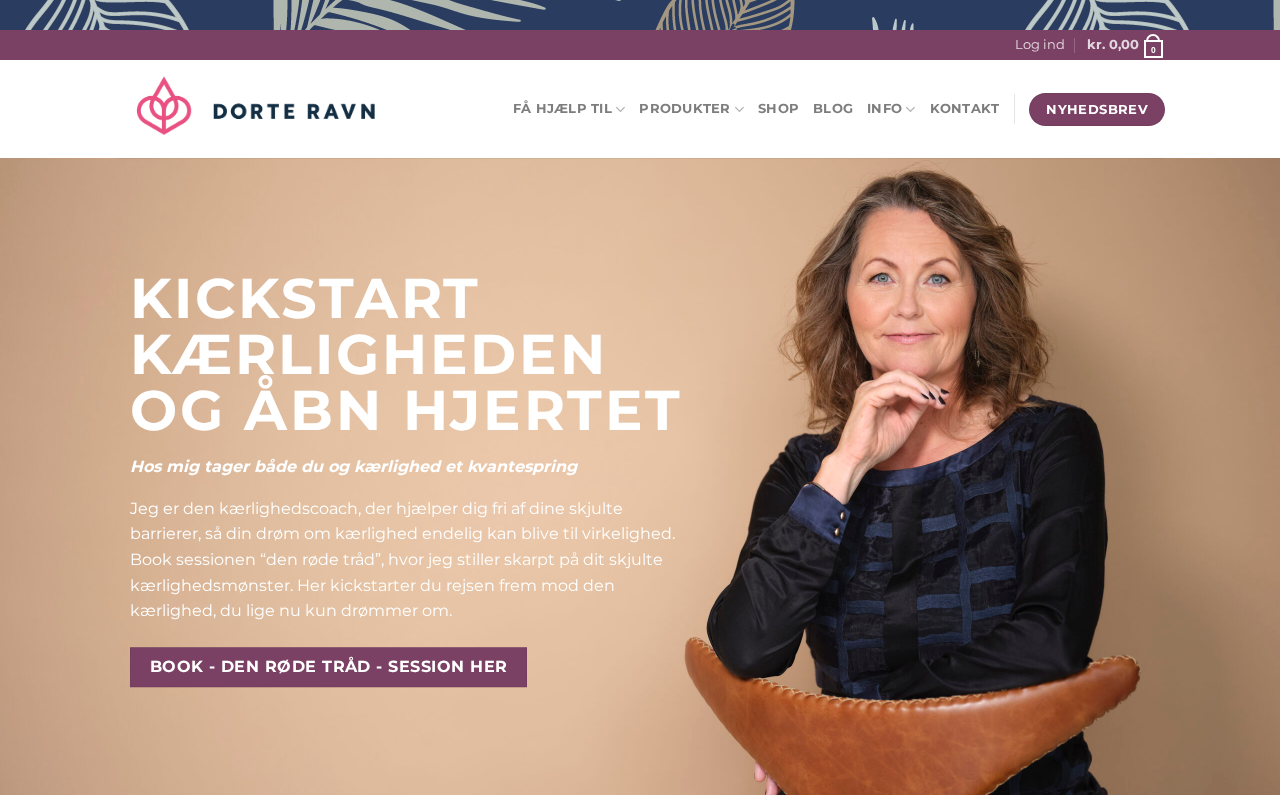Viewport: 1280px width, 800px height.
Task: Open the shopping cart bag icon
Action: click(x=1153, y=46)
